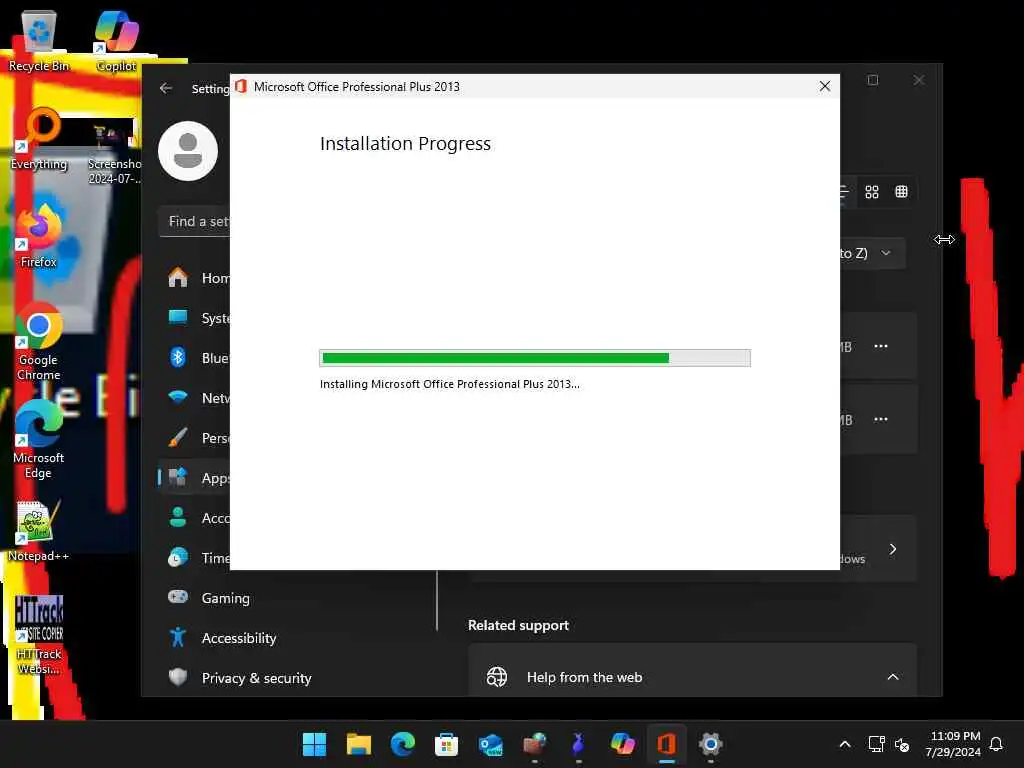Switch to the Office installer on the taskbar
This screenshot has width=1024, height=768.
point(667,744)
